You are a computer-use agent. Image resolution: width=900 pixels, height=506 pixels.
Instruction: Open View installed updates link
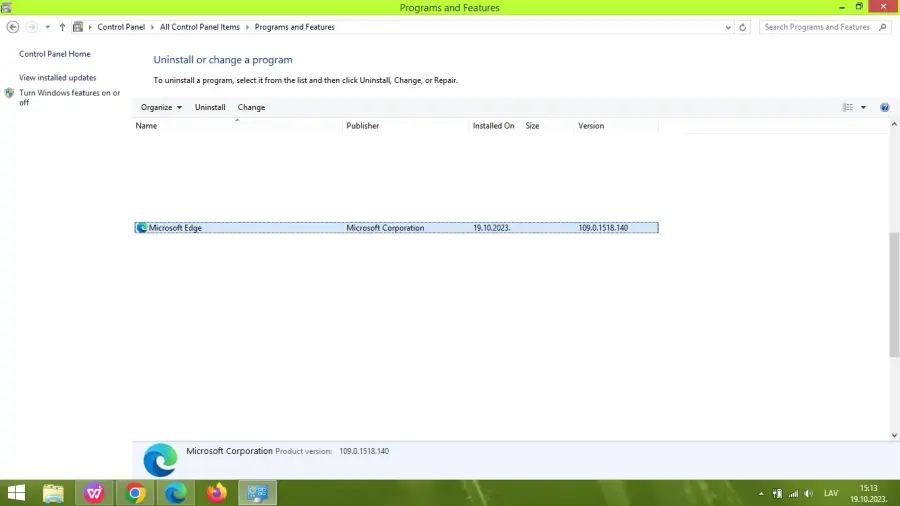click(57, 77)
